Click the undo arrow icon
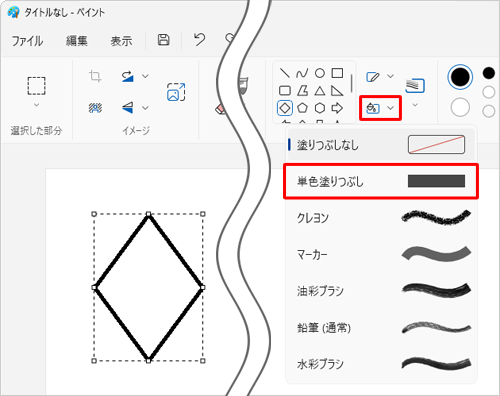Screen dimensions: 500x396 click(x=199, y=40)
